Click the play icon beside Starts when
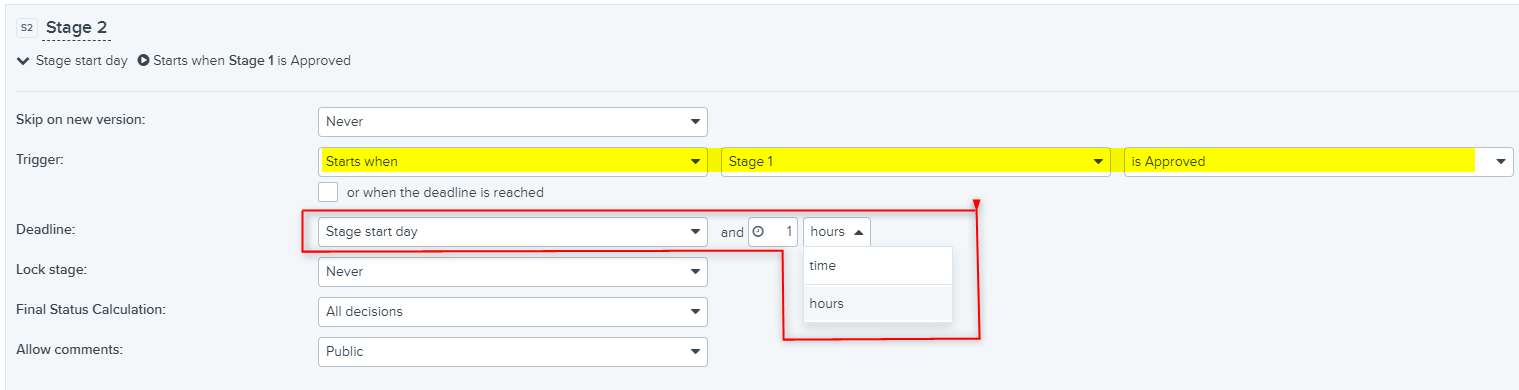Image resolution: width=1519 pixels, height=390 pixels. pyautogui.click(x=143, y=60)
